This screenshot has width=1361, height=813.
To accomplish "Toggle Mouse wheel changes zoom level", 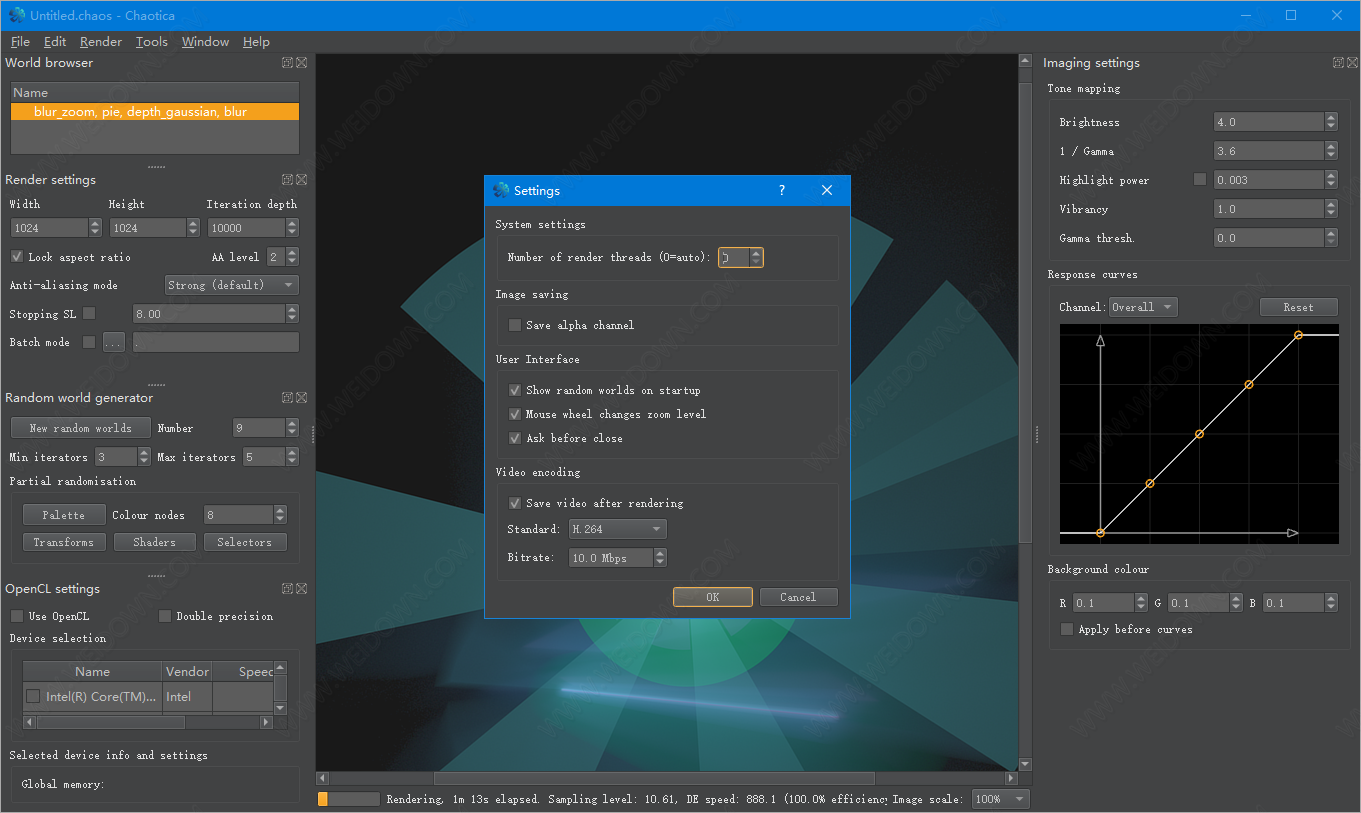I will pos(515,414).
